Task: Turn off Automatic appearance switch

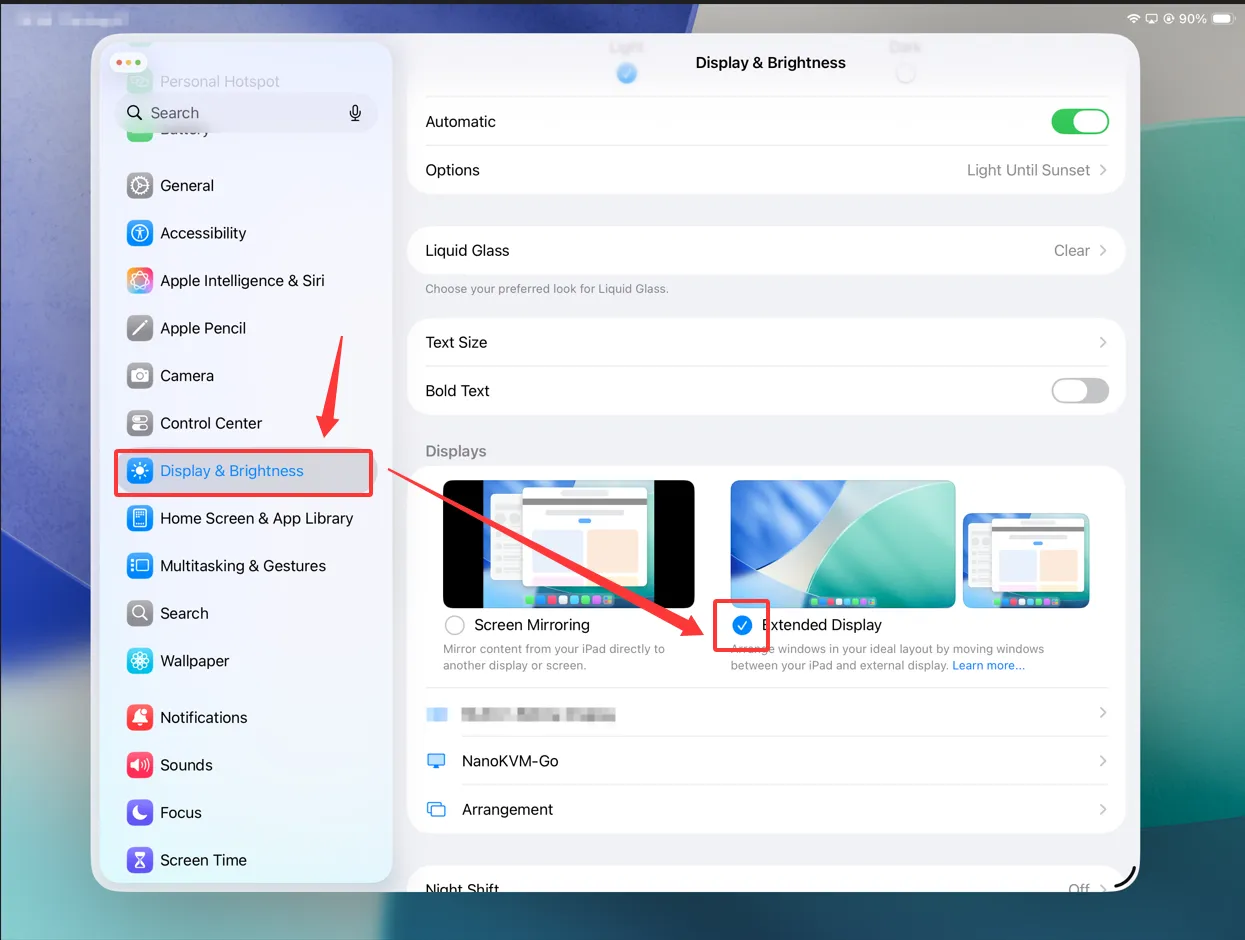Action: tap(1080, 122)
